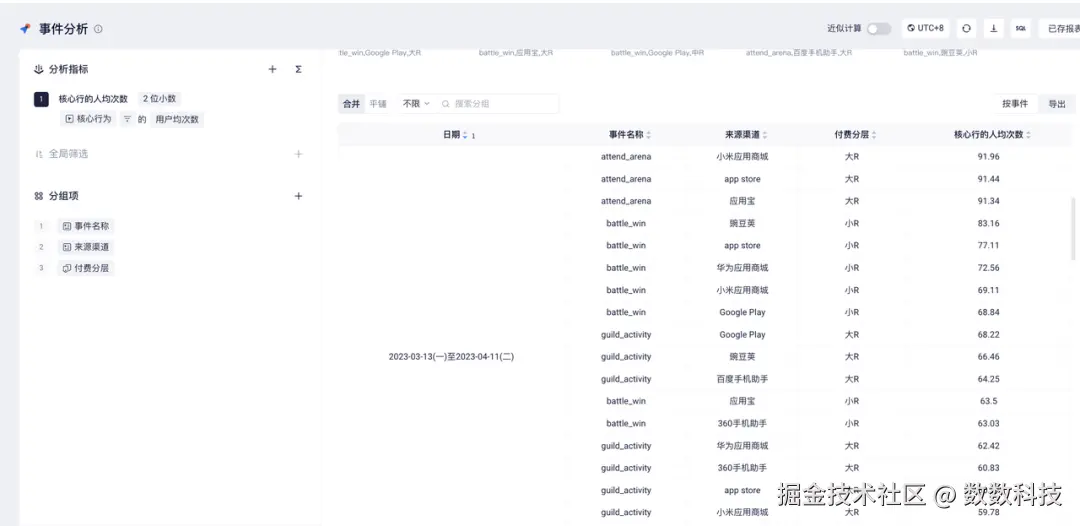Click 华为应用商城 in the 72.56 row
Image resolution: width=1080 pixels, height=526 pixels.
(x=742, y=268)
